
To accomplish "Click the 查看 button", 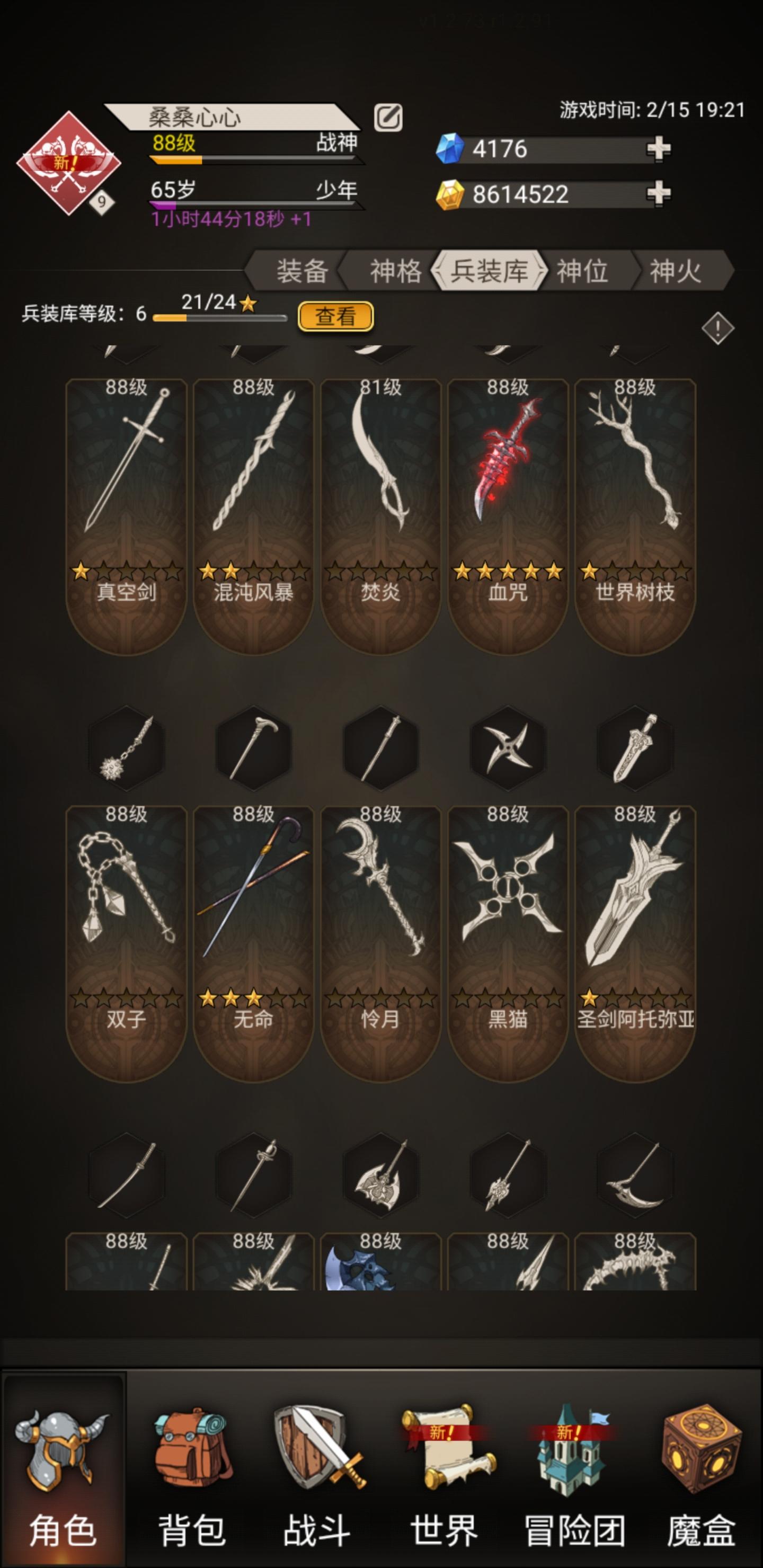I will click(x=335, y=317).
